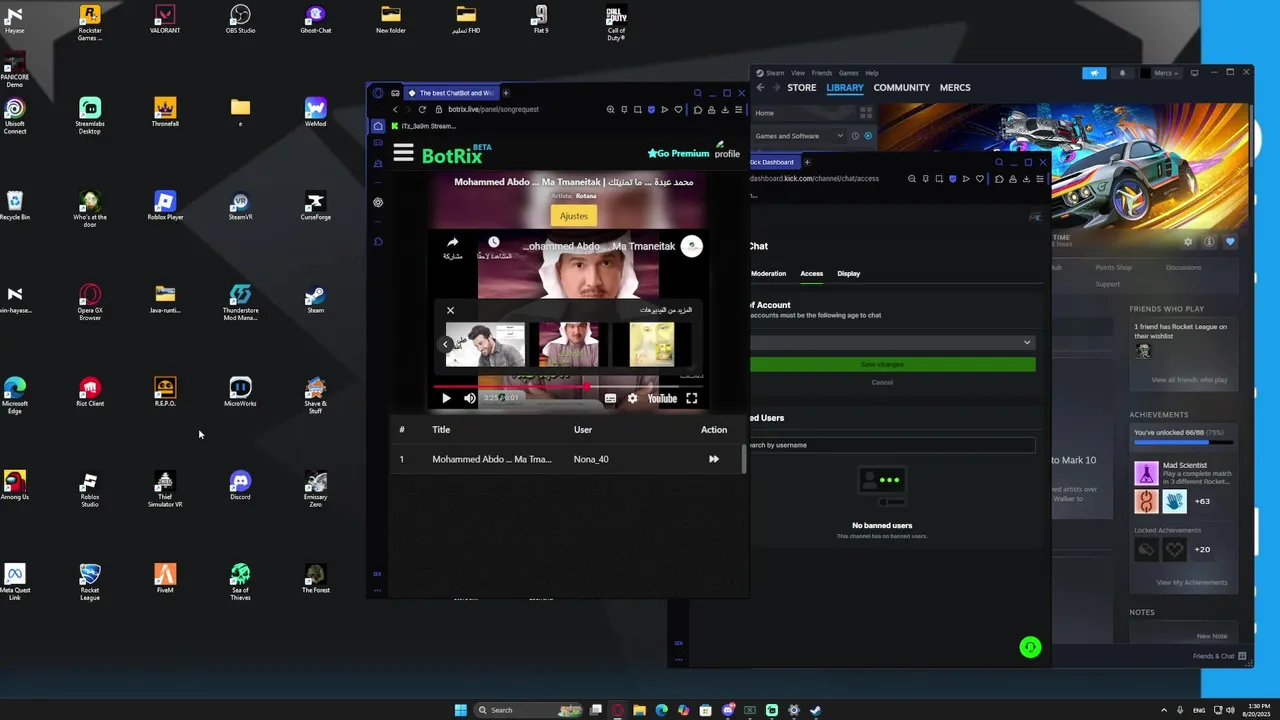Open the account age dropdown

[x=892, y=342]
